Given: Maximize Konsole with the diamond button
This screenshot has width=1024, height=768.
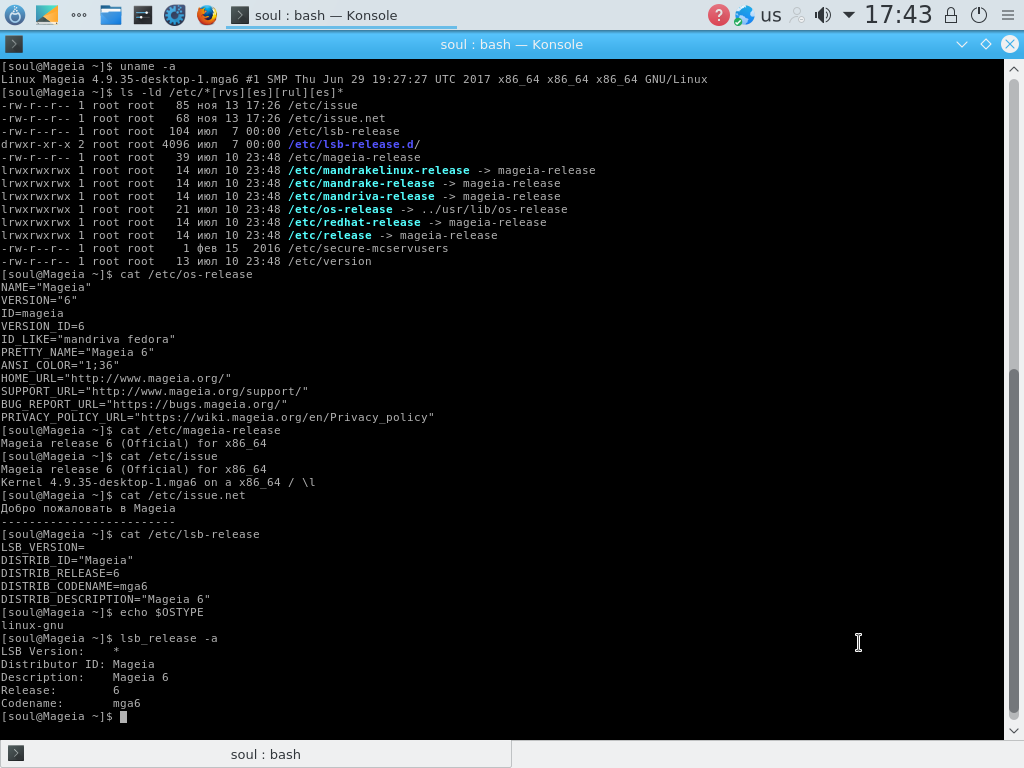Looking at the screenshot, I should (x=985, y=44).
